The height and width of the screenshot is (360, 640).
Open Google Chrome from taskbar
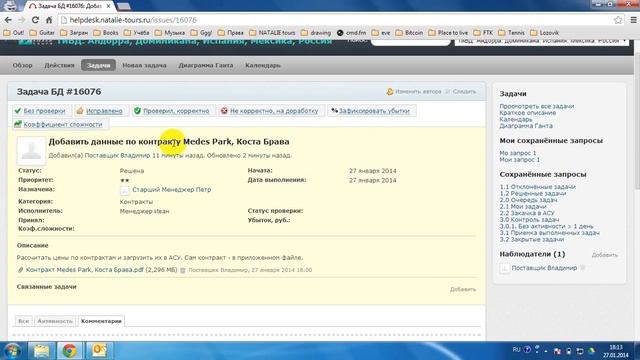pyautogui.click(x=69, y=351)
